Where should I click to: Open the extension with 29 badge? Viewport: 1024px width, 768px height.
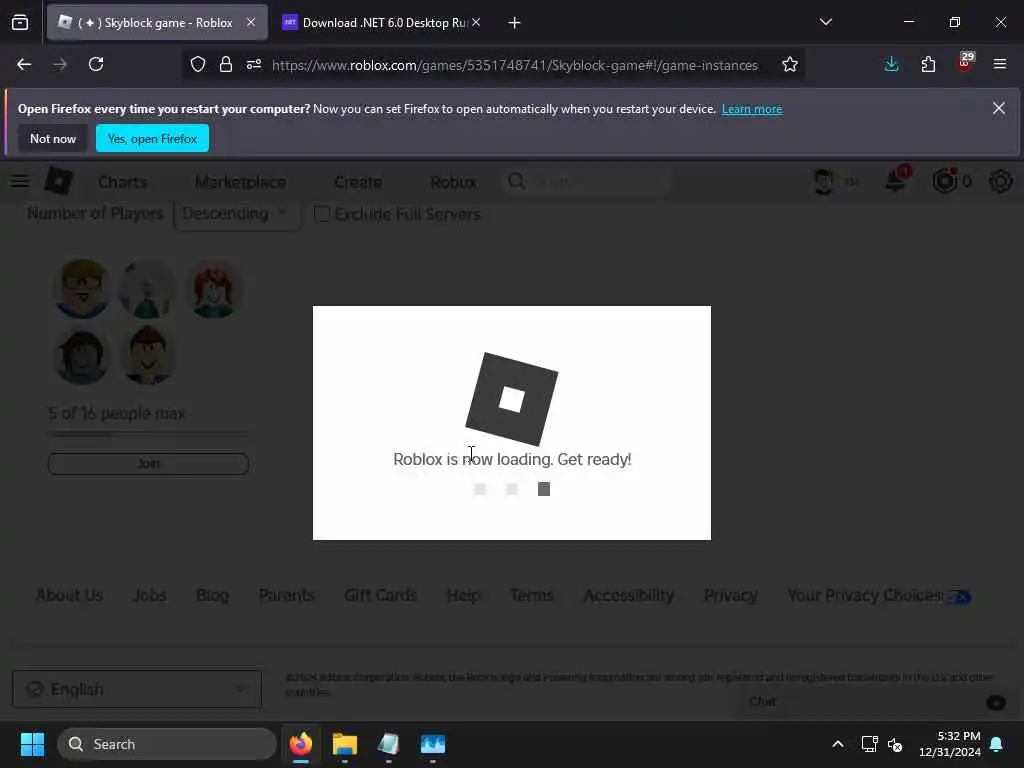[x=965, y=63]
